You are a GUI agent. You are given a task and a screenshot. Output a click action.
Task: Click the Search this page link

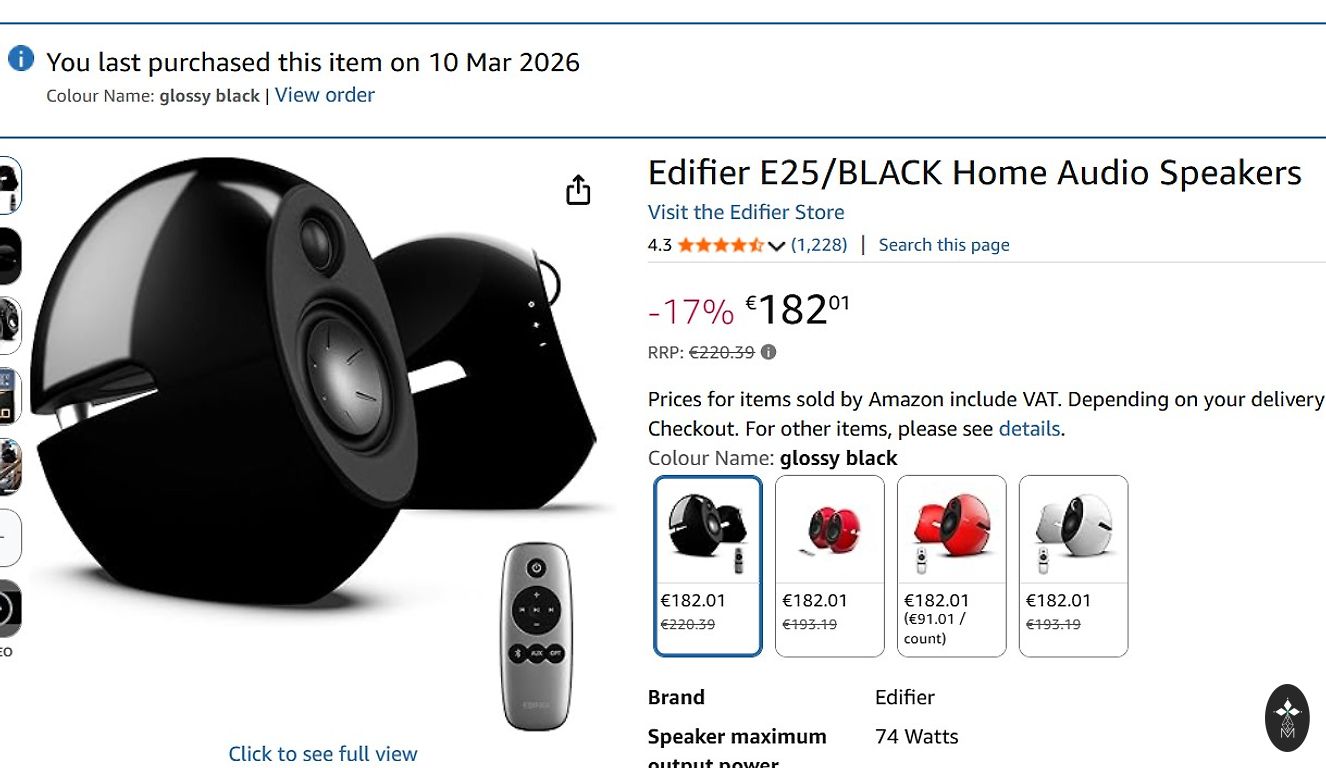coord(944,245)
